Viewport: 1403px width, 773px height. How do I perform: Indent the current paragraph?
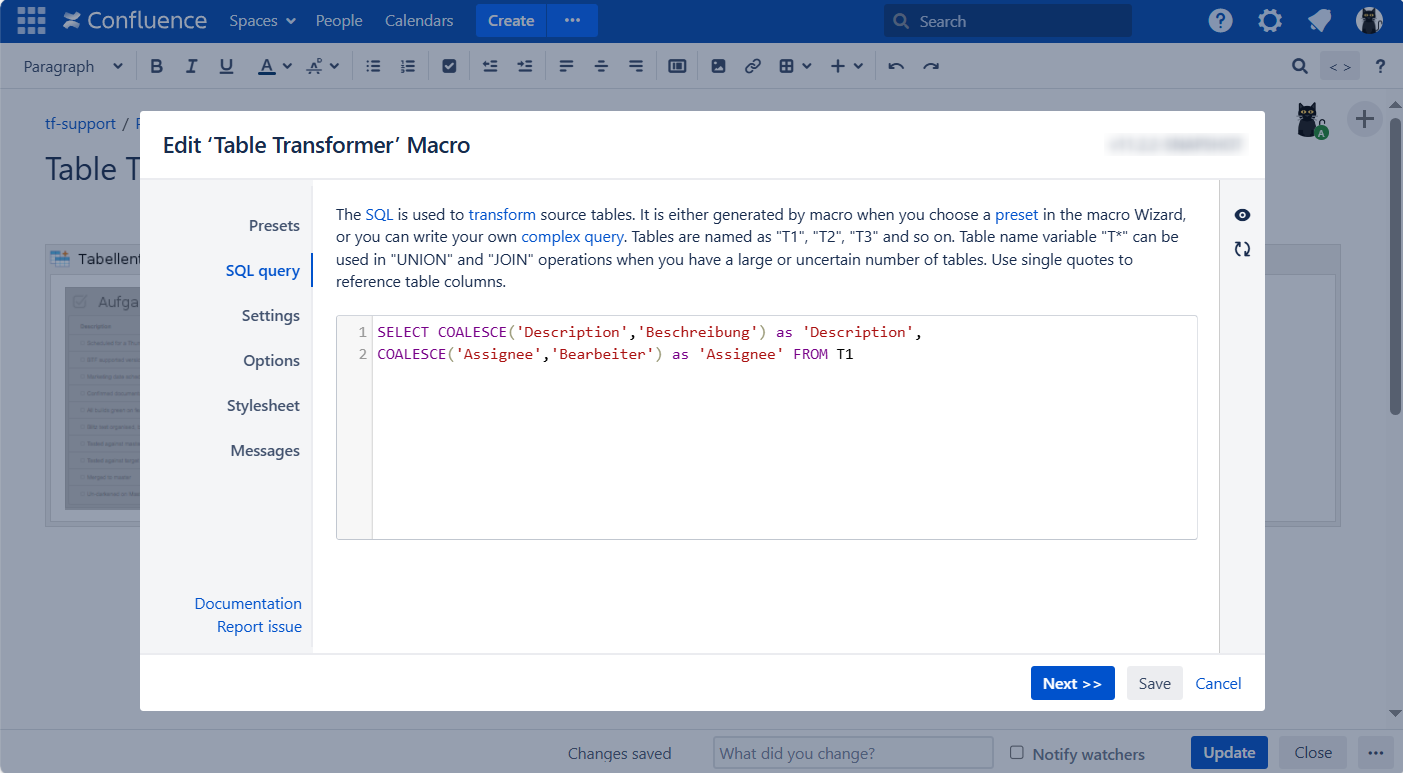point(525,66)
